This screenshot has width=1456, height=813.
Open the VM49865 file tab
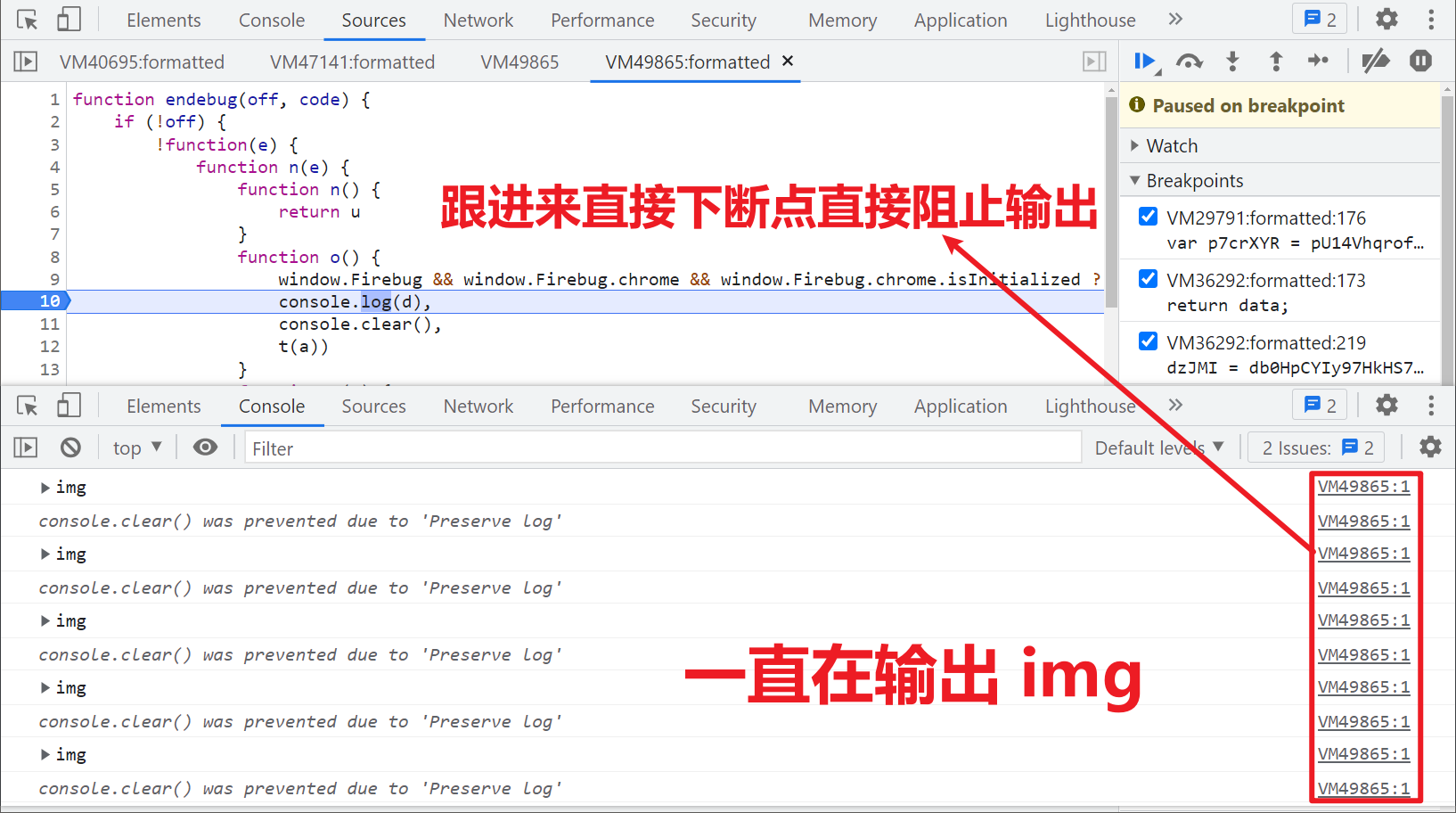point(519,62)
